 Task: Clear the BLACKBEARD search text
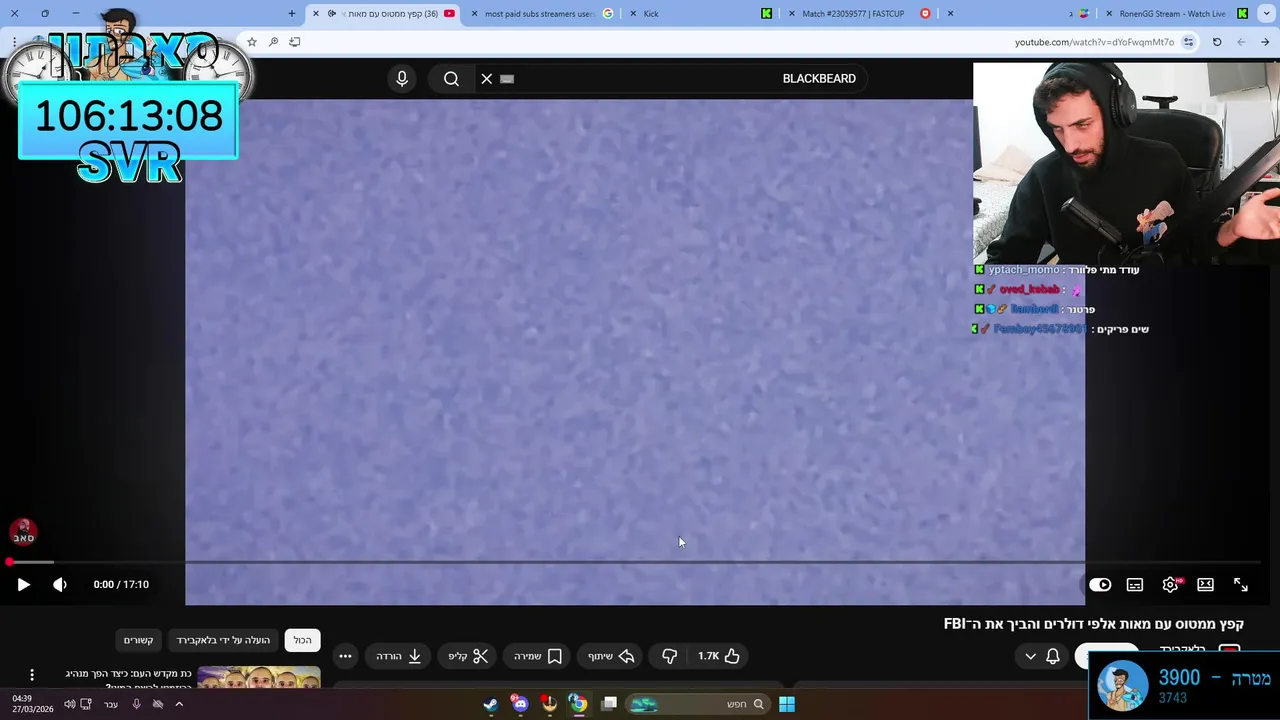[487, 79]
